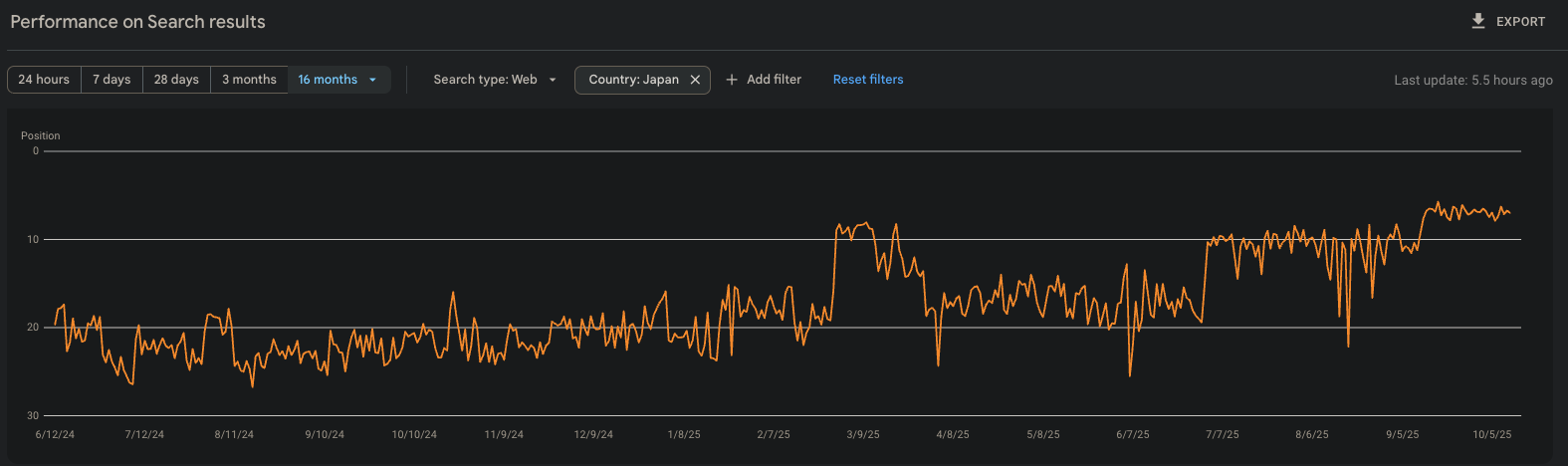Click the Add filter text

774,80
